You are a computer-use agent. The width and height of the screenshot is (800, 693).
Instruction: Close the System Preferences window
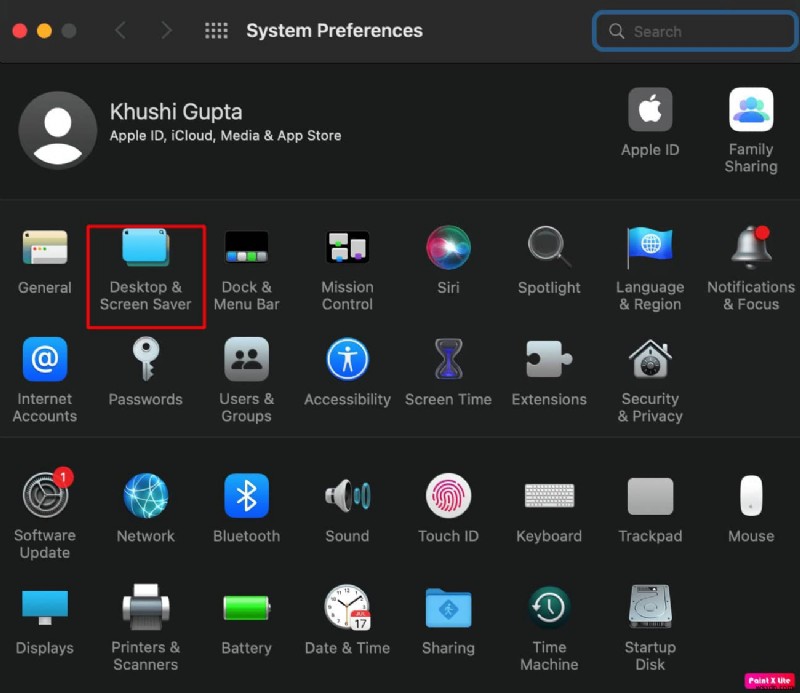pyautogui.click(x=20, y=31)
